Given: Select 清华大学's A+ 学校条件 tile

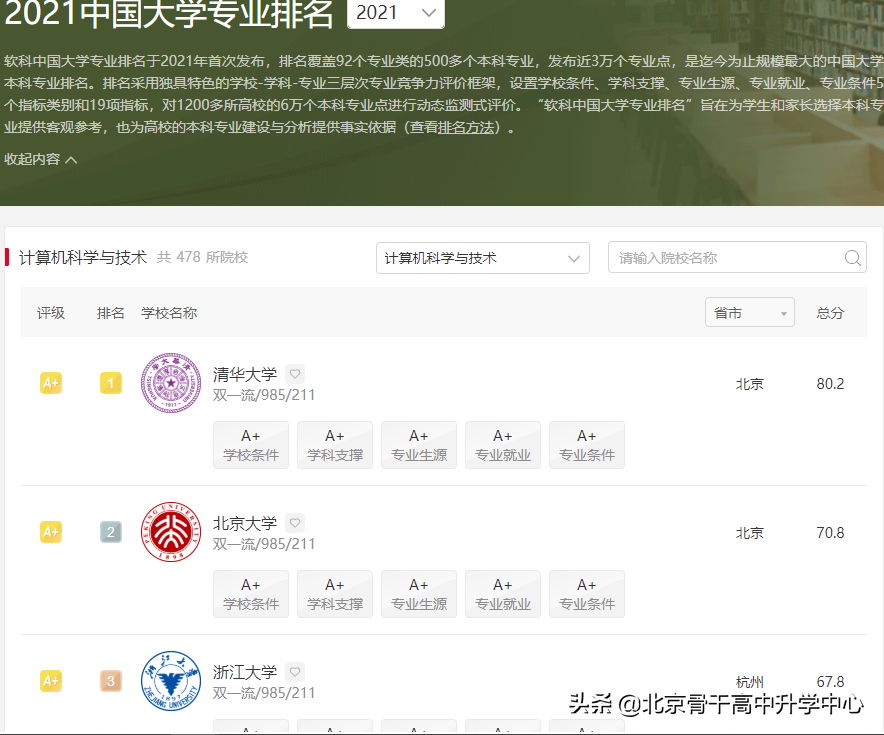Looking at the screenshot, I should [251, 445].
